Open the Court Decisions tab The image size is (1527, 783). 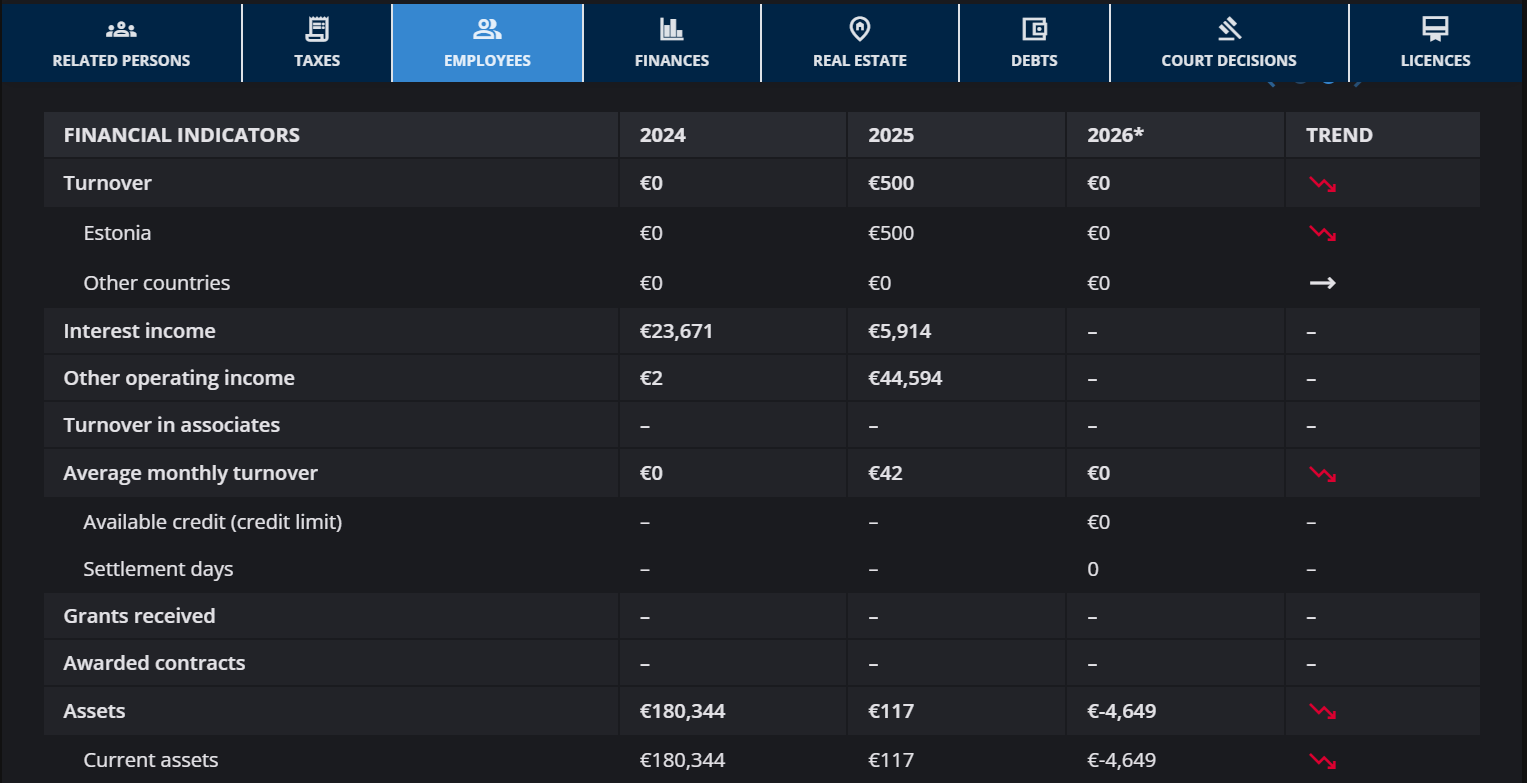coord(1229,43)
